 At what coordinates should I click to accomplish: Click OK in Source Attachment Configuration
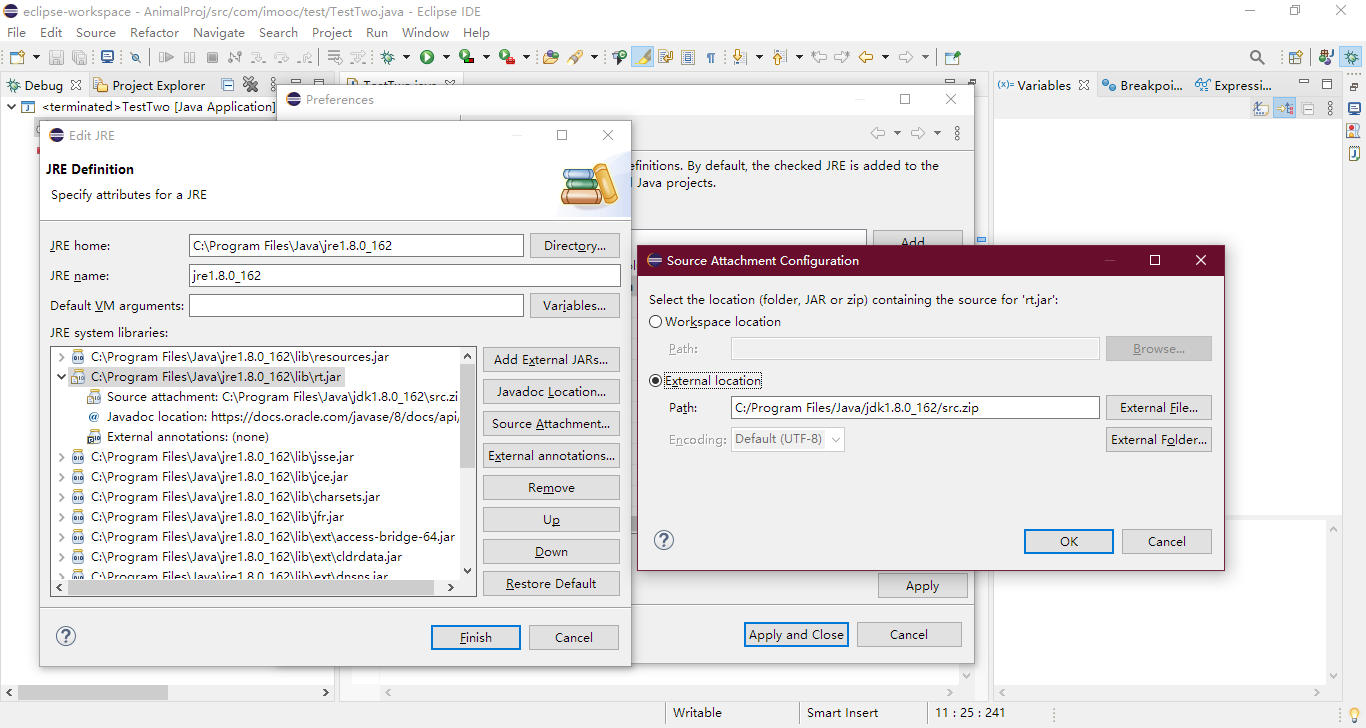click(x=1069, y=541)
